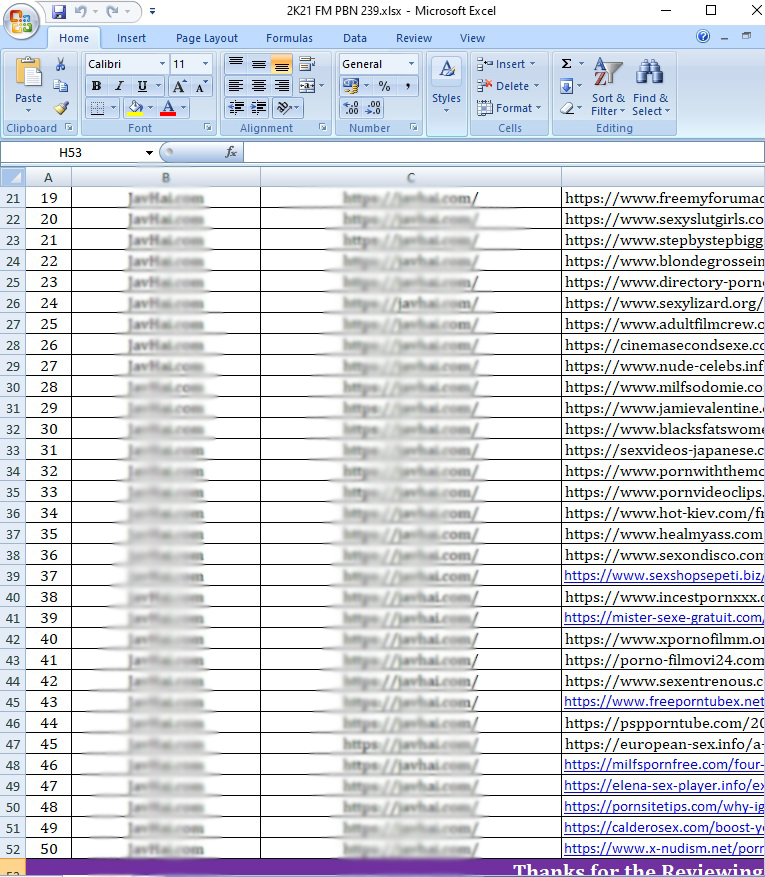Redo action in Quick Access toolbar

pos(112,11)
